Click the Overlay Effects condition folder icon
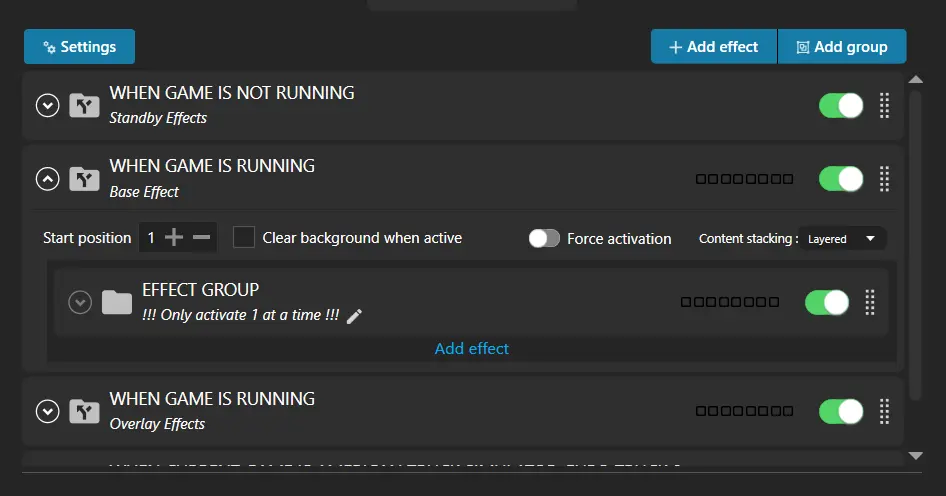Screen dimensions: 946x496 pyautogui.click(x=84, y=412)
